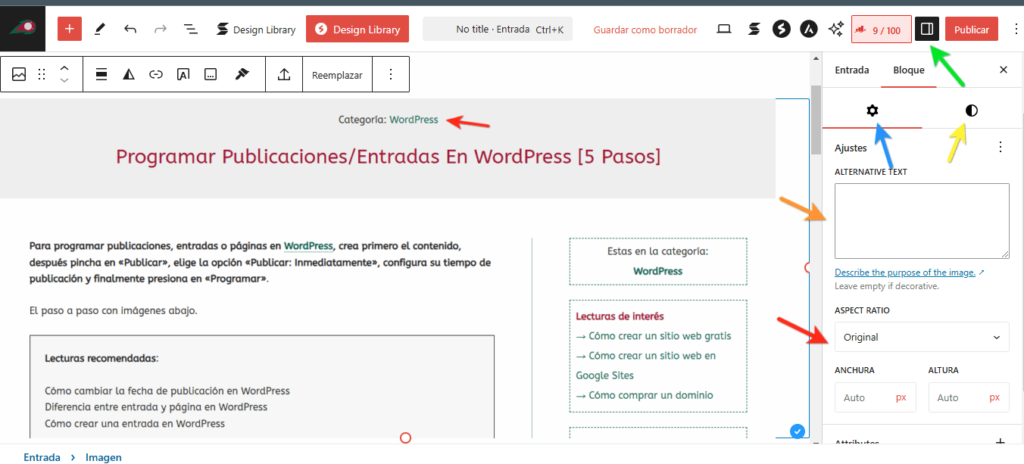
Task: Click Cómo cambiar la fecha de publicación text
Action: 167,391
